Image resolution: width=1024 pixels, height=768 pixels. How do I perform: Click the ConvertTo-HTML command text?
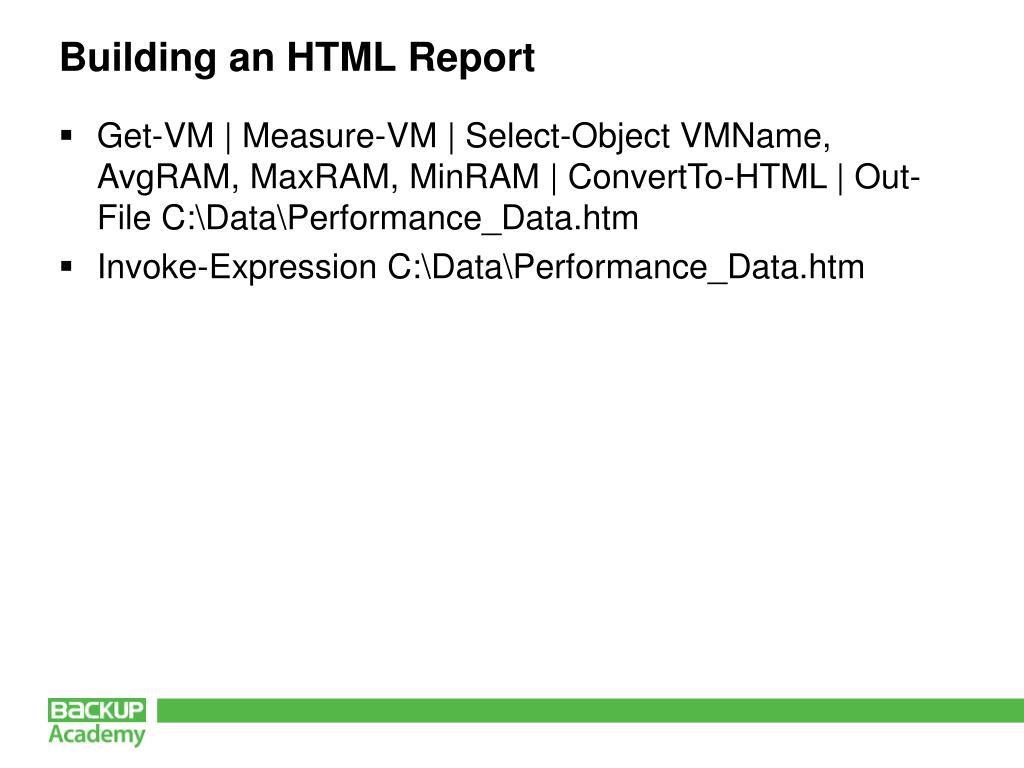(x=697, y=177)
